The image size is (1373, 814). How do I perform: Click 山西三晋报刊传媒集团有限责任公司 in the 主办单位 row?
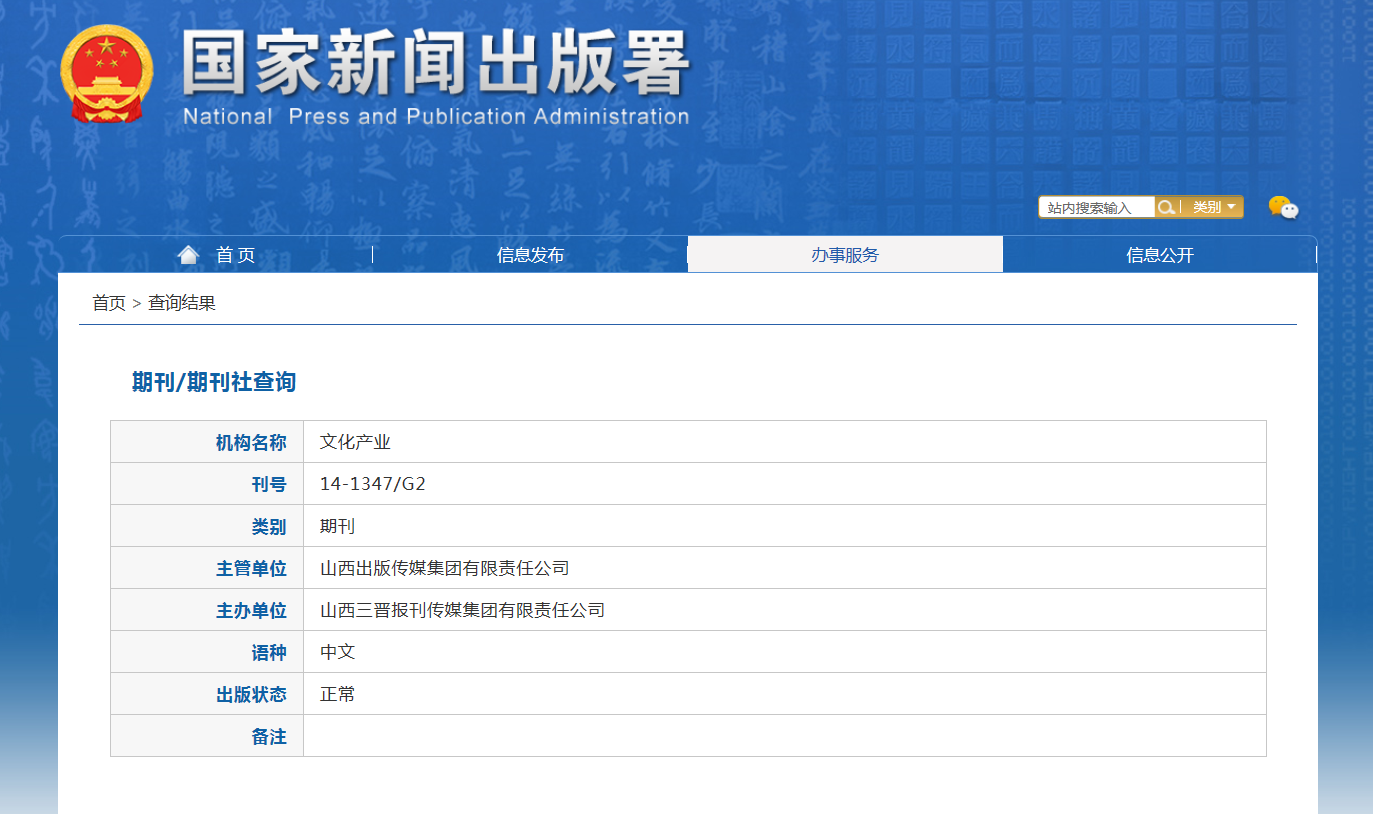pyautogui.click(x=462, y=610)
